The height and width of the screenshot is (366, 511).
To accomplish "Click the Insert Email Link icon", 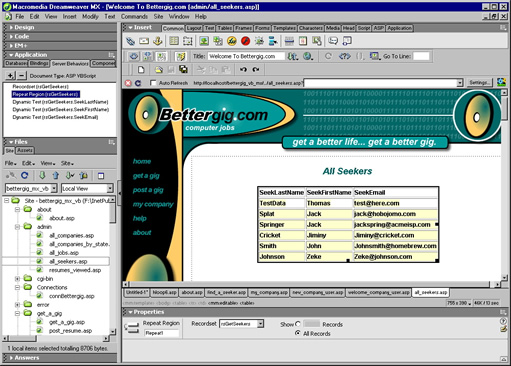I will 144,41.
